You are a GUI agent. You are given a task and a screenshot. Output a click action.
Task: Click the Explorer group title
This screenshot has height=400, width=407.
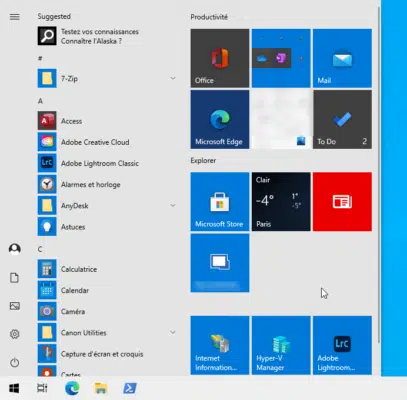(203, 160)
